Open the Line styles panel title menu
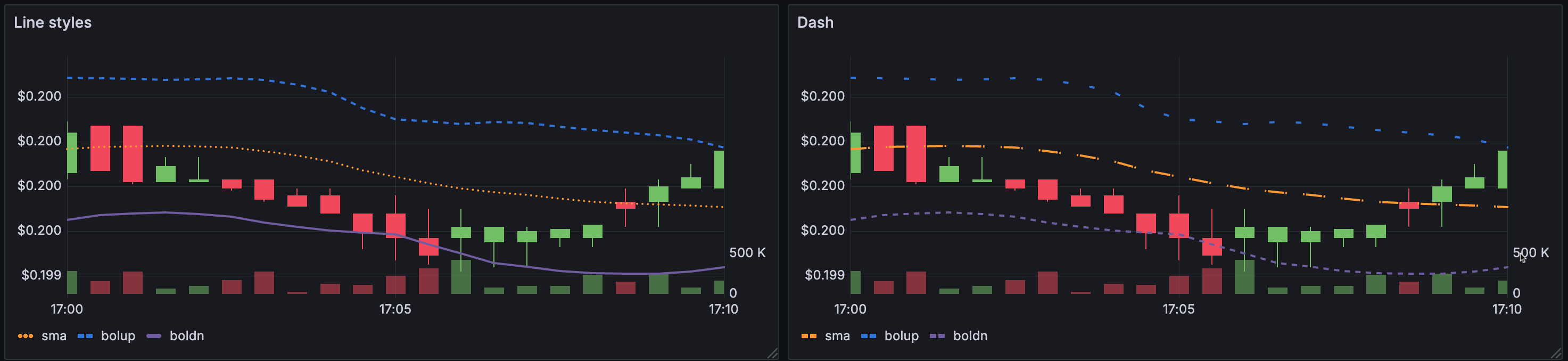Image resolution: width=1568 pixels, height=361 pixels. [52, 22]
